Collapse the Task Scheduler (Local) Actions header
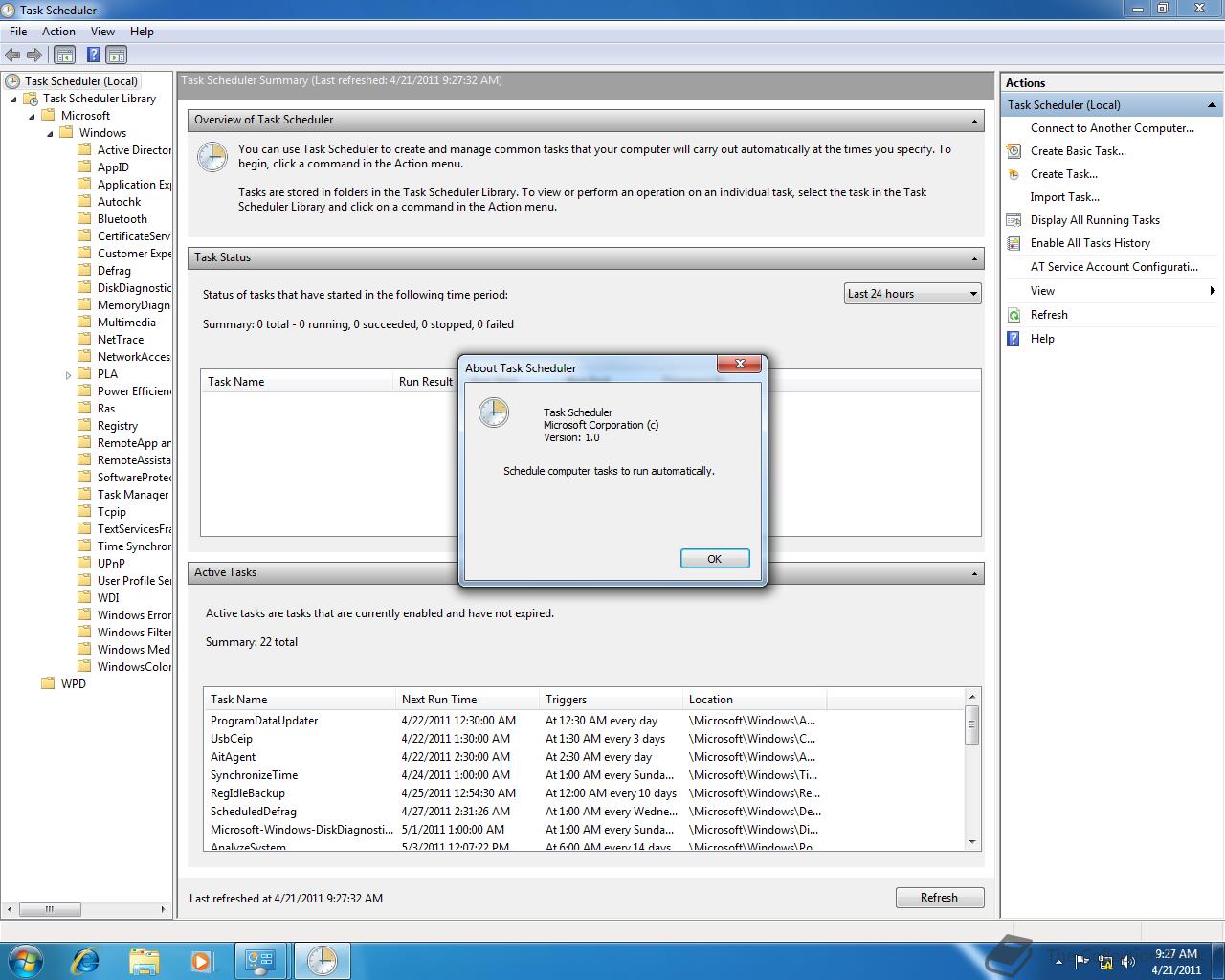The image size is (1225, 980). [1212, 105]
